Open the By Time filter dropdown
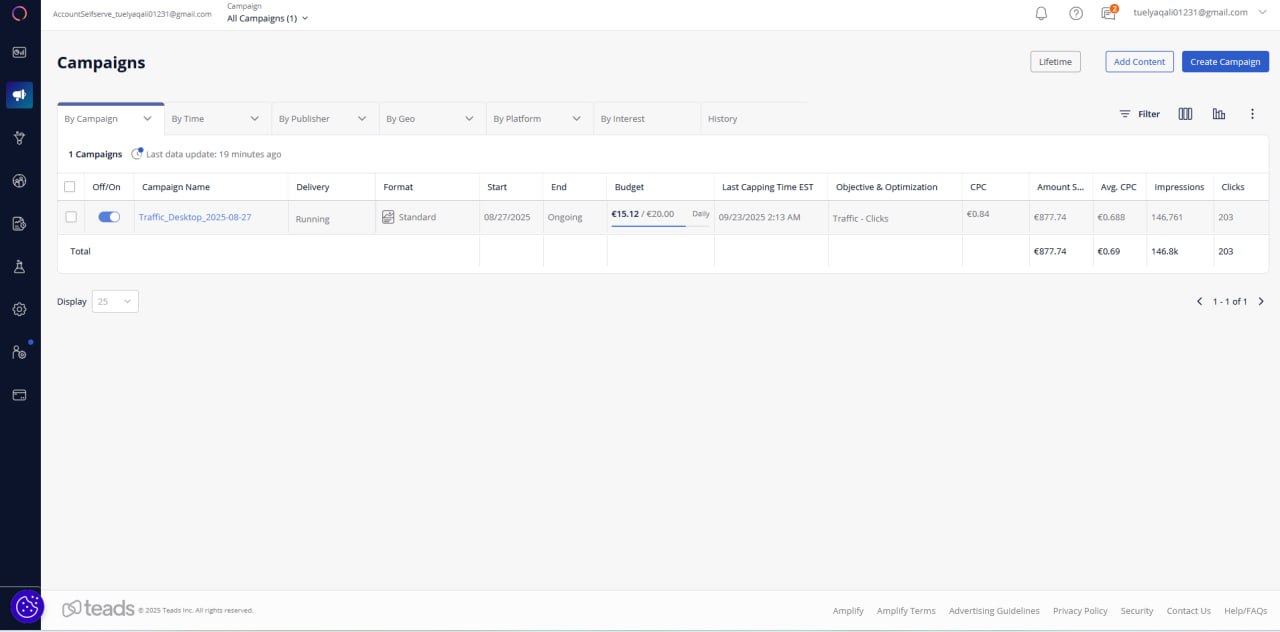Screen dimensions: 1280x632 [215, 118]
